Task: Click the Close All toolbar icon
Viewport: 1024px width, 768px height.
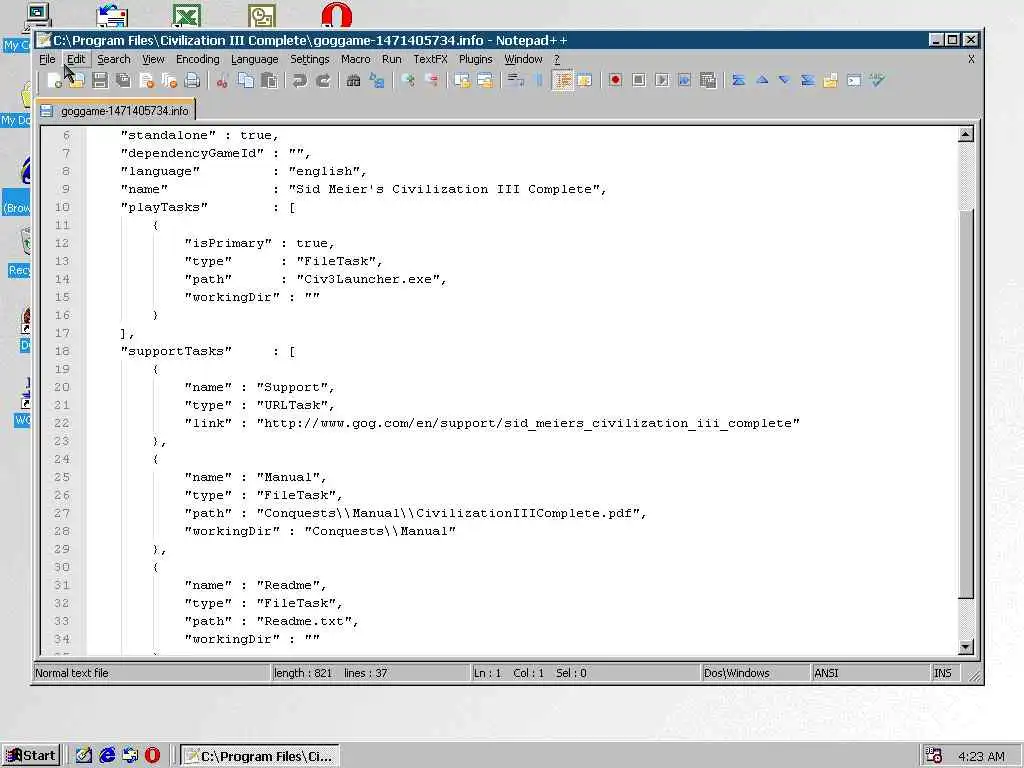Action: 169,80
